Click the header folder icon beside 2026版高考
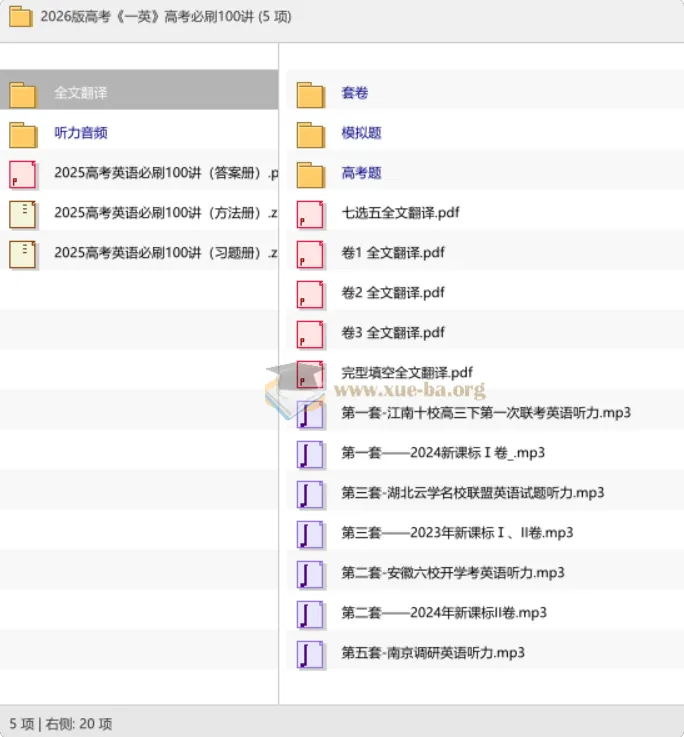Viewport: 684px width, 737px height. [21, 16]
